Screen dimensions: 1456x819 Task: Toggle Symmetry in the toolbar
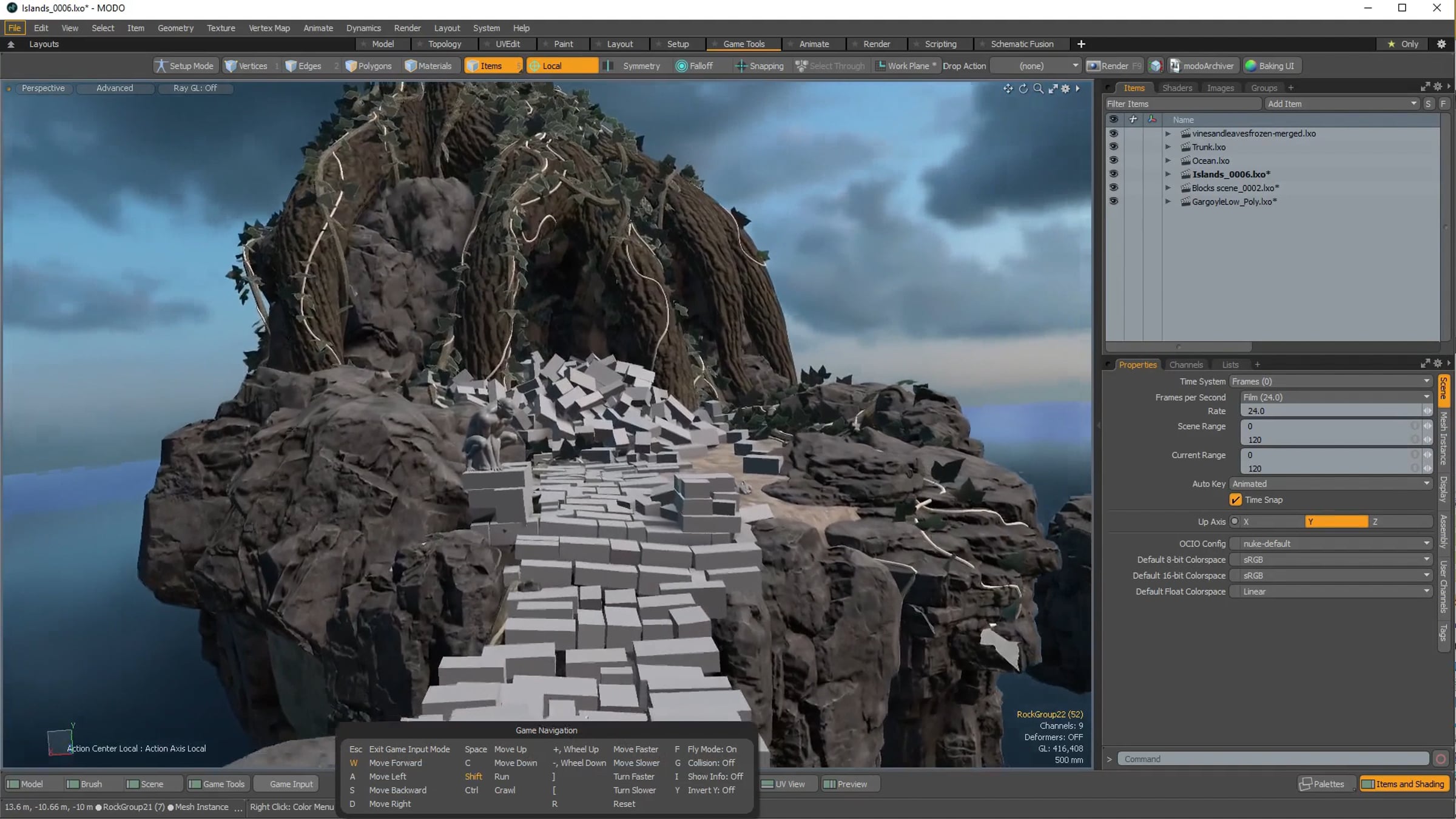click(x=633, y=66)
